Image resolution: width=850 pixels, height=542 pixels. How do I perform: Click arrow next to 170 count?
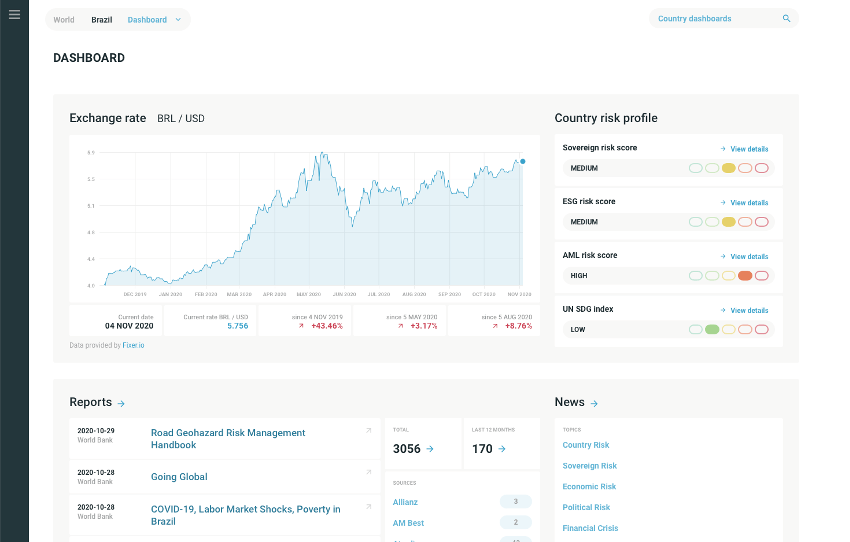click(x=502, y=449)
